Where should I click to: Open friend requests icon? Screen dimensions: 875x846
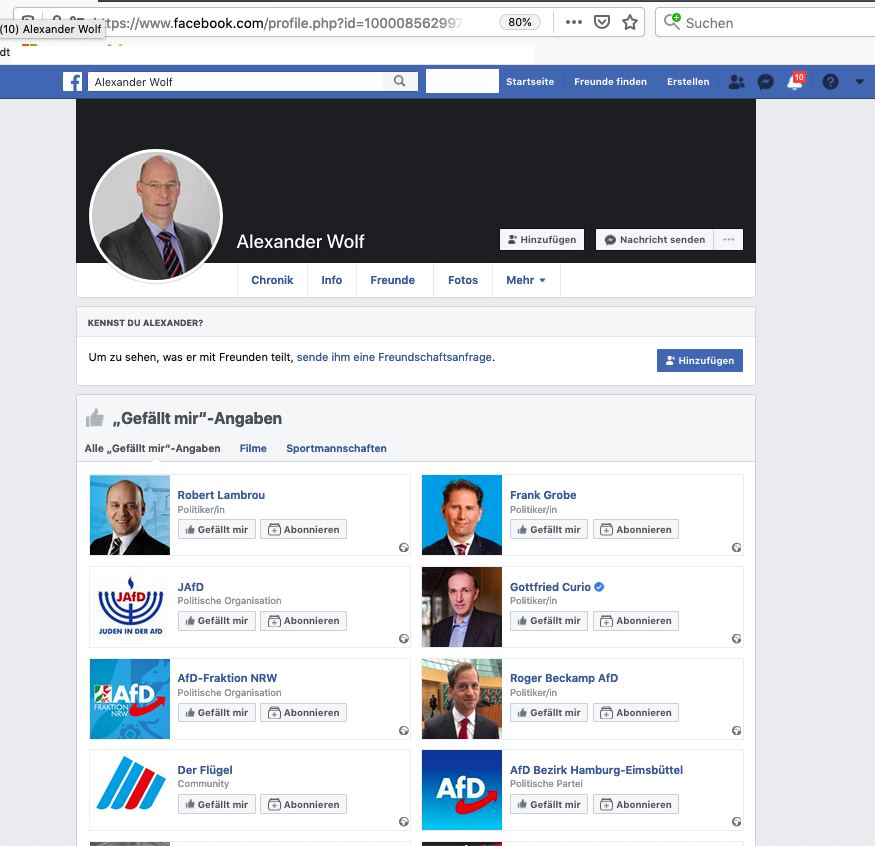coord(737,82)
